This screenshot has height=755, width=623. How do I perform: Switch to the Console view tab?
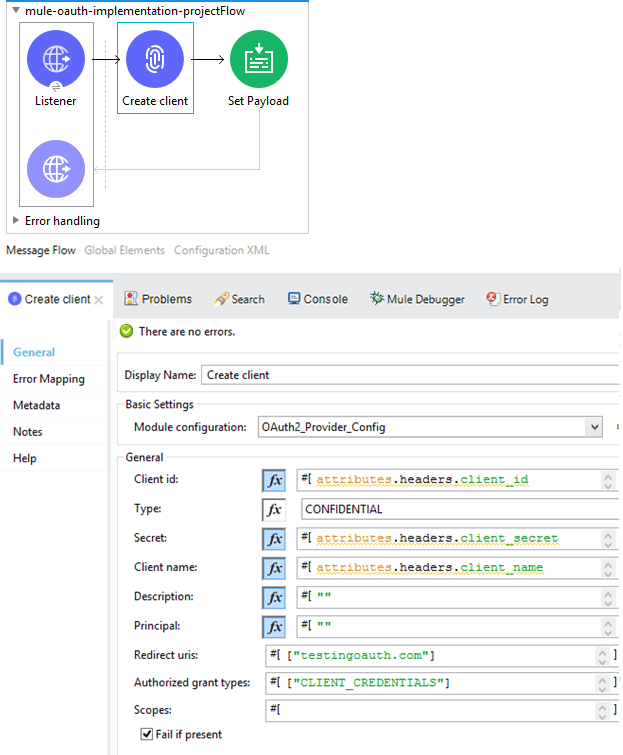[318, 299]
